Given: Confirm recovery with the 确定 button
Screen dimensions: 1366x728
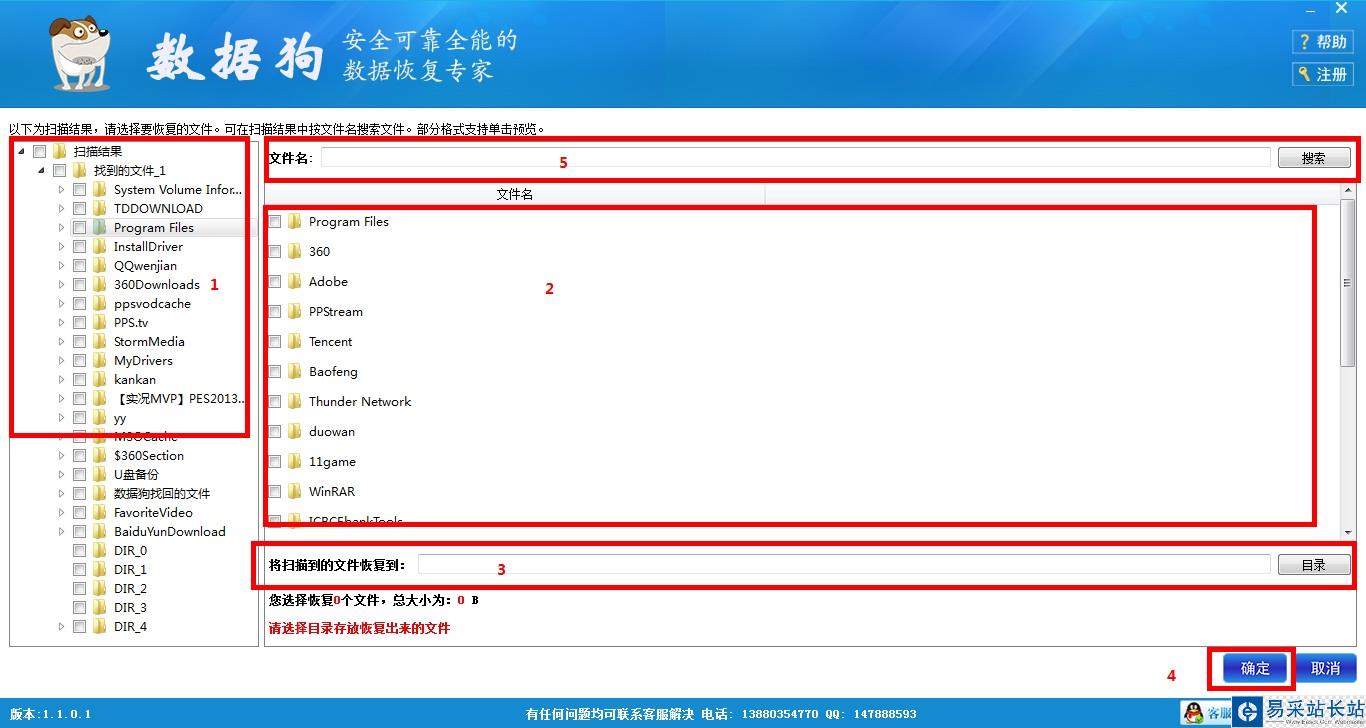Looking at the screenshot, I should click(x=1255, y=669).
